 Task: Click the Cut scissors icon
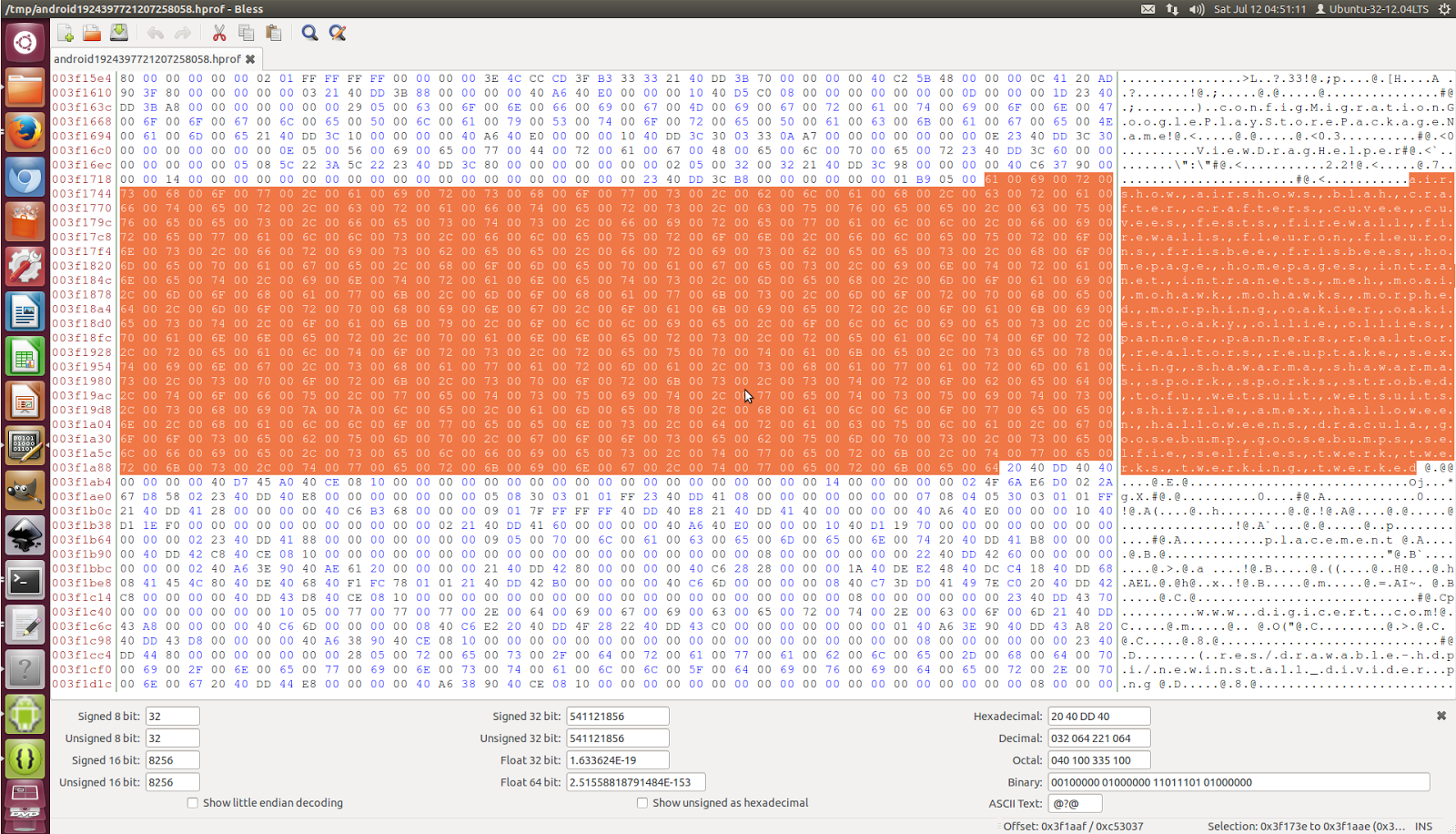tap(219, 33)
